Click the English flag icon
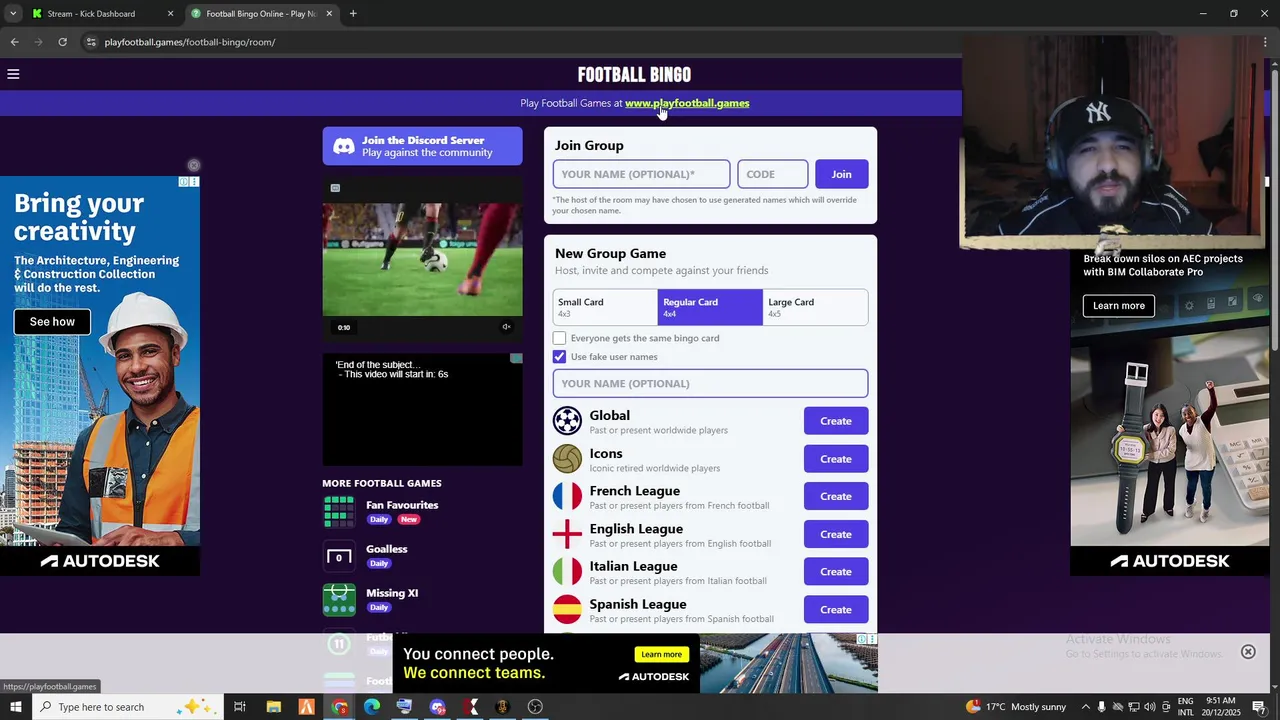The height and width of the screenshot is (720, 1280). 567,534
